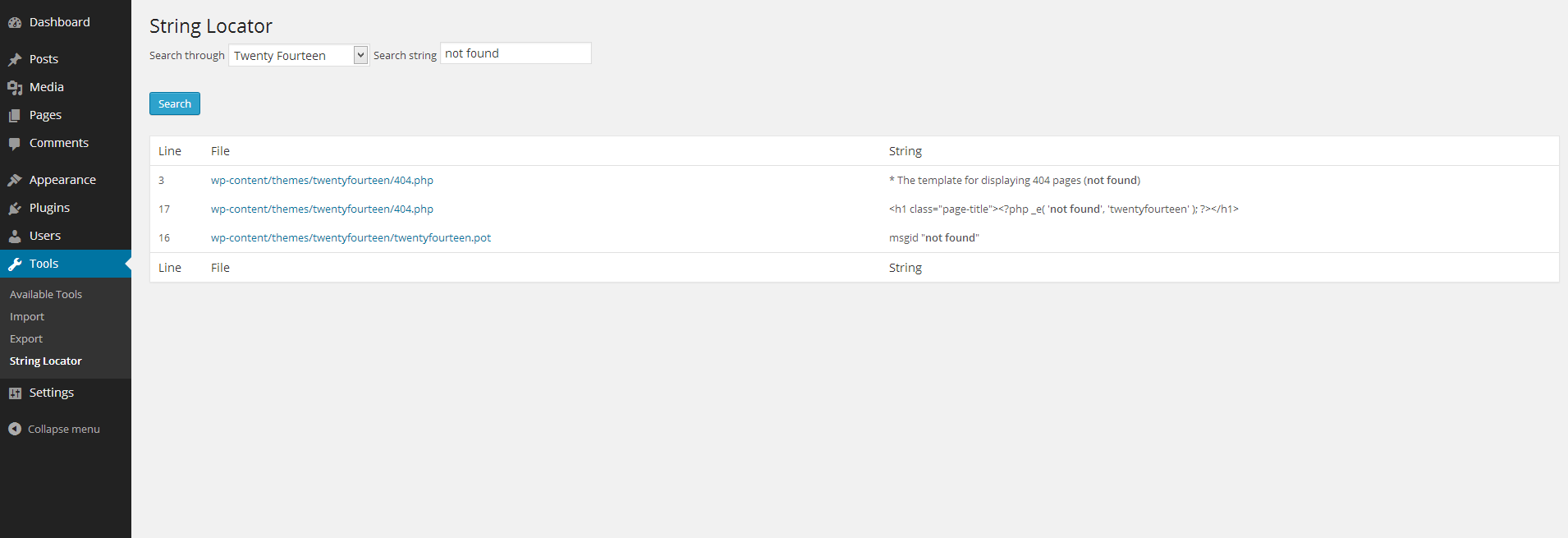Click the Appearance paintbrush icon
Screen dimensions: 1568x538
(15, 181)
